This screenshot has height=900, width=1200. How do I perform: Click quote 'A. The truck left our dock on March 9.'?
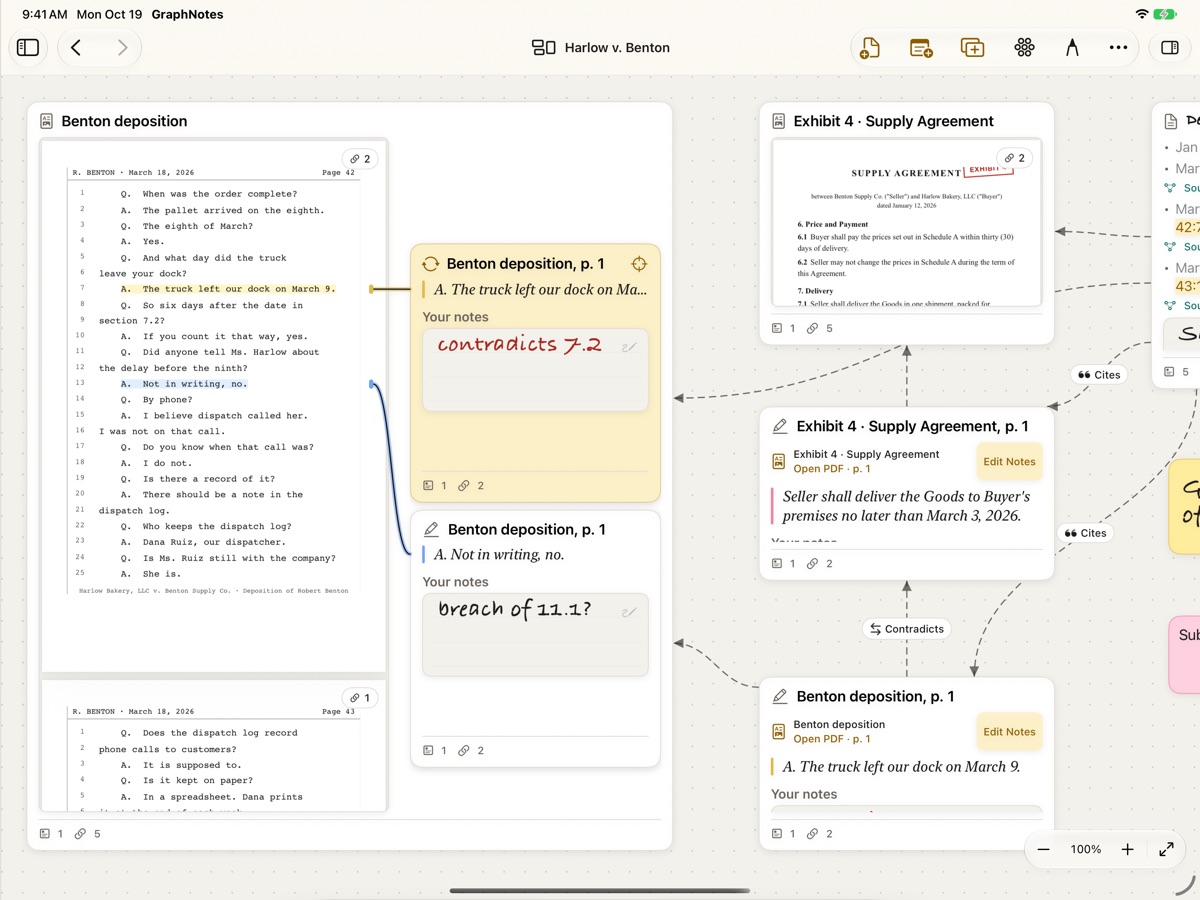902,767
